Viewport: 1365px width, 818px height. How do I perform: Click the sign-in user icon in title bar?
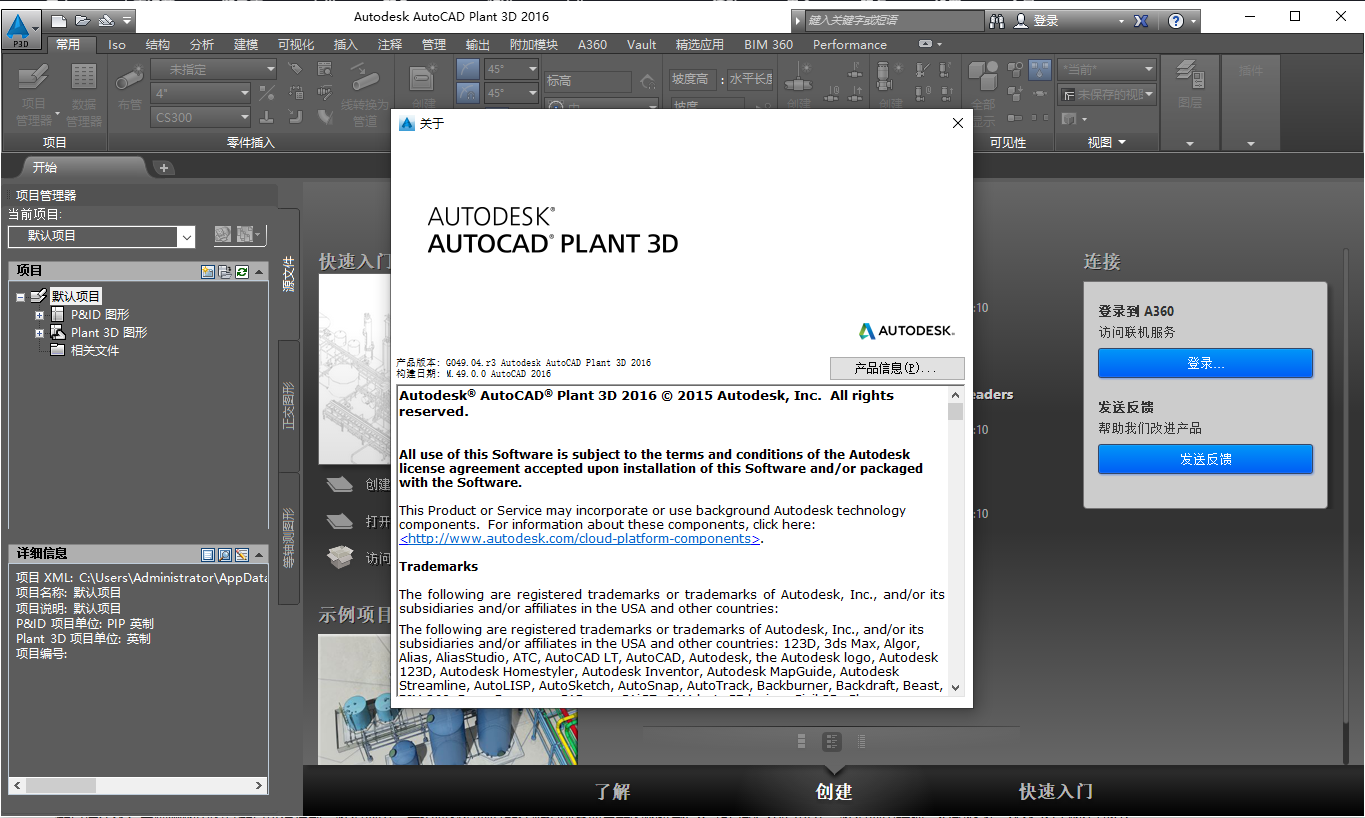click(1019, 20)
